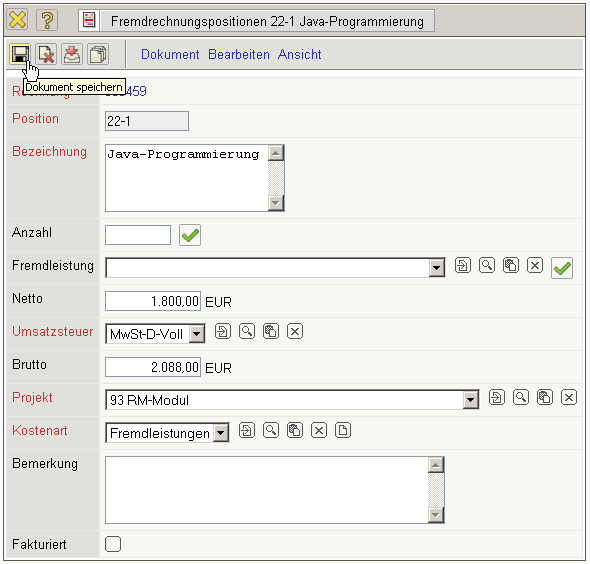590x564 pixels.
Task: Clear Projekt selection with X icon
Action: click(569, 397)
